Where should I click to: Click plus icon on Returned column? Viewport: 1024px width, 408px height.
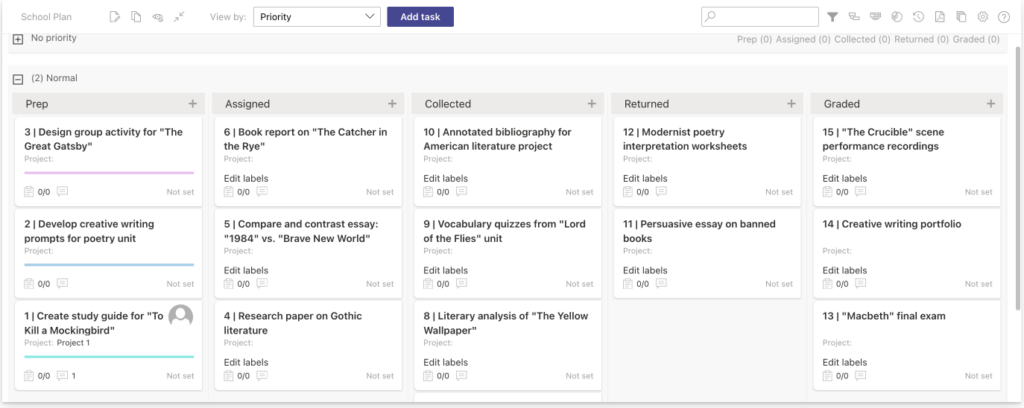tap(792, 103)
